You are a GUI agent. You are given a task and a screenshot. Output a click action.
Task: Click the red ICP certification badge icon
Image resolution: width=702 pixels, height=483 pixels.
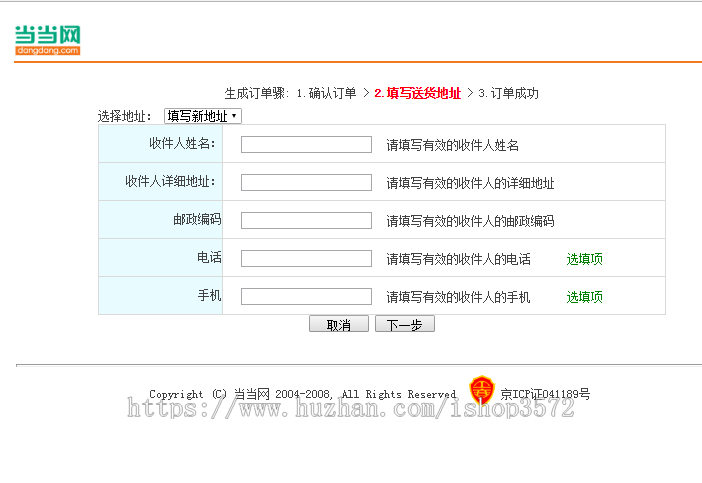click(482, 389)
